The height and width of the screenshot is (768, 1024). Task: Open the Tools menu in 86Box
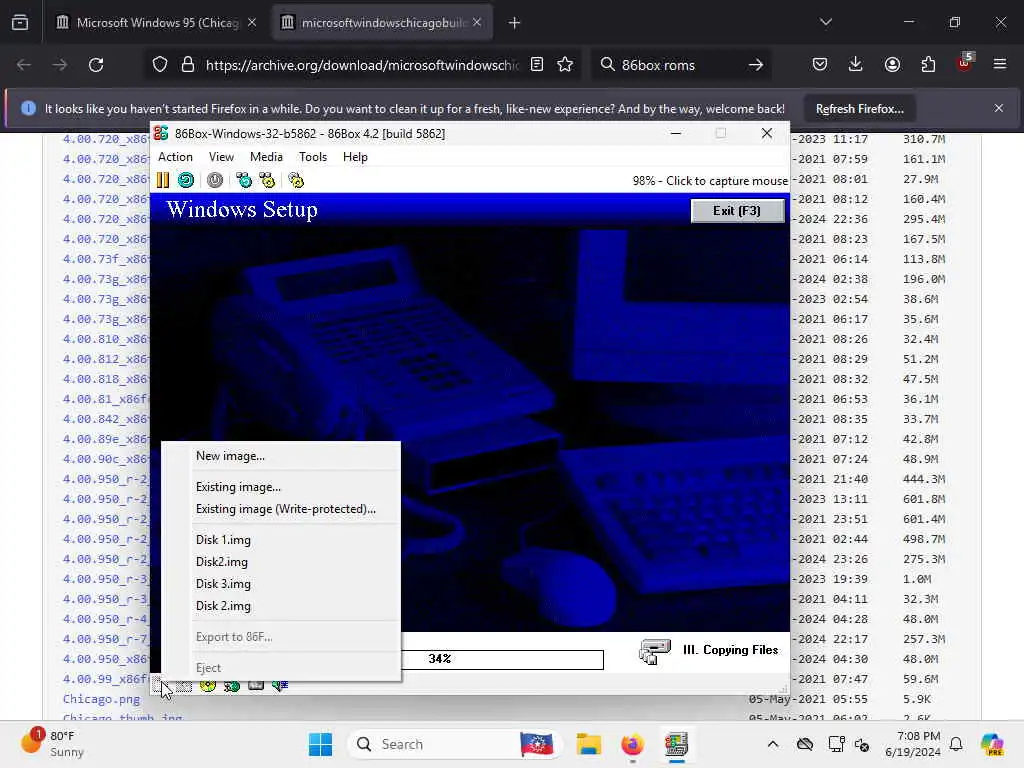(313, 157)
